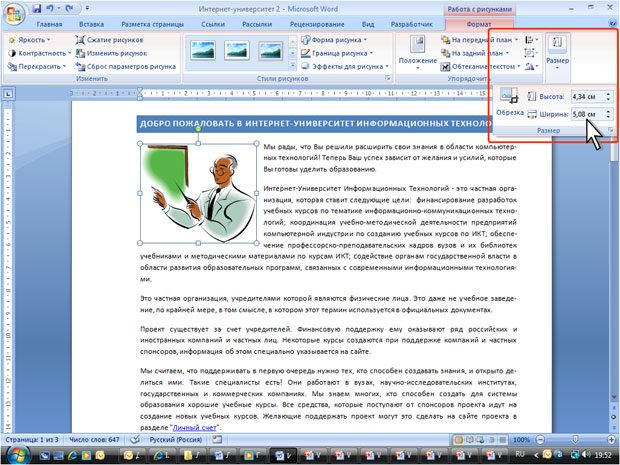Click Сжатие рисунков compress pictures
The height and width of the screenshot is (465, 620).
tap(110, 40)
